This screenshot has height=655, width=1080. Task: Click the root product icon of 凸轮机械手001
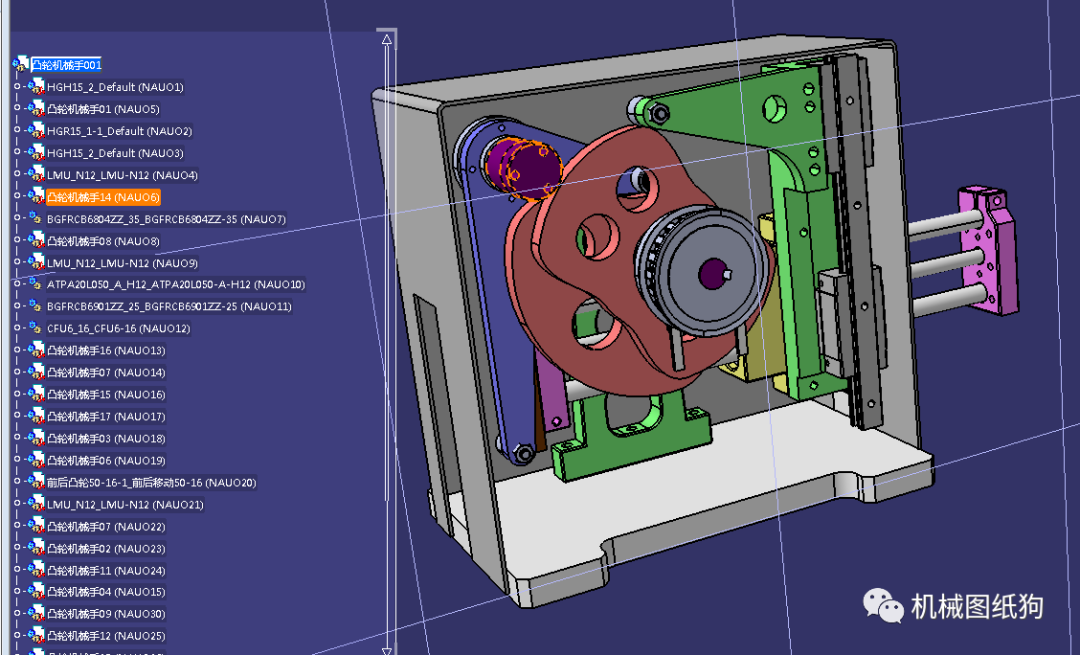pyautogui.click(x=20, y=65)
